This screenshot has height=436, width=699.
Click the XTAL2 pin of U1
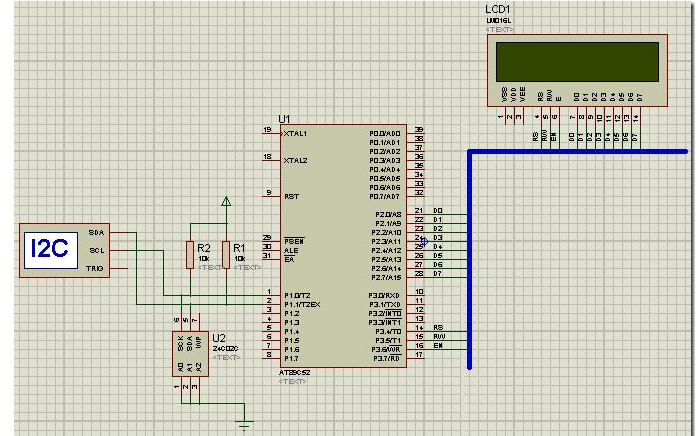pos(295,160)
